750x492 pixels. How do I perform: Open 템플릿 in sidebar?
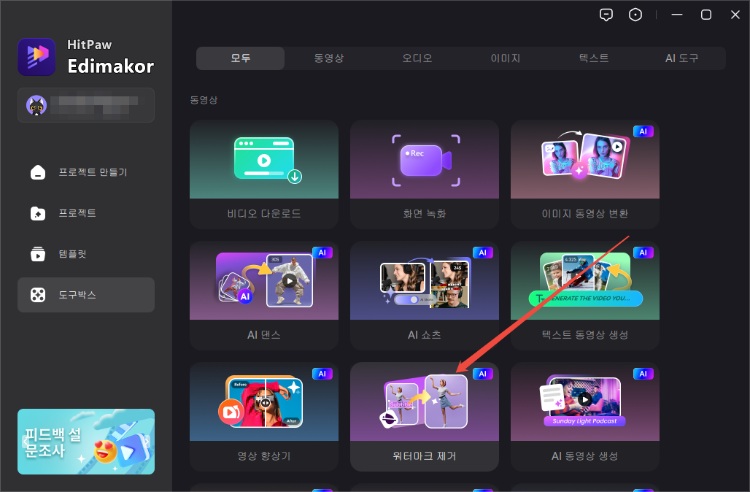(86, 254)
